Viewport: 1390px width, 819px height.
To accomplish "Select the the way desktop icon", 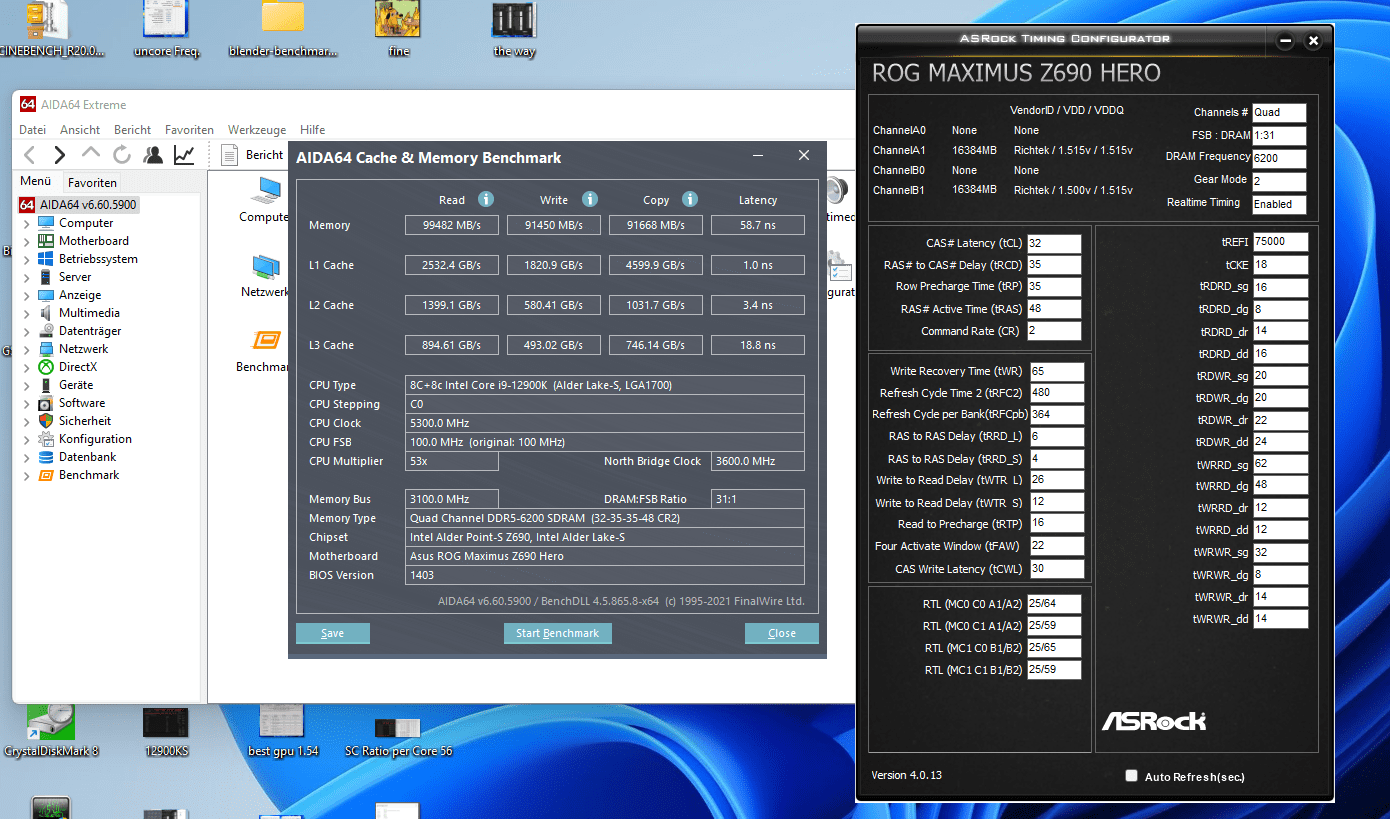I will coord(514,28).
